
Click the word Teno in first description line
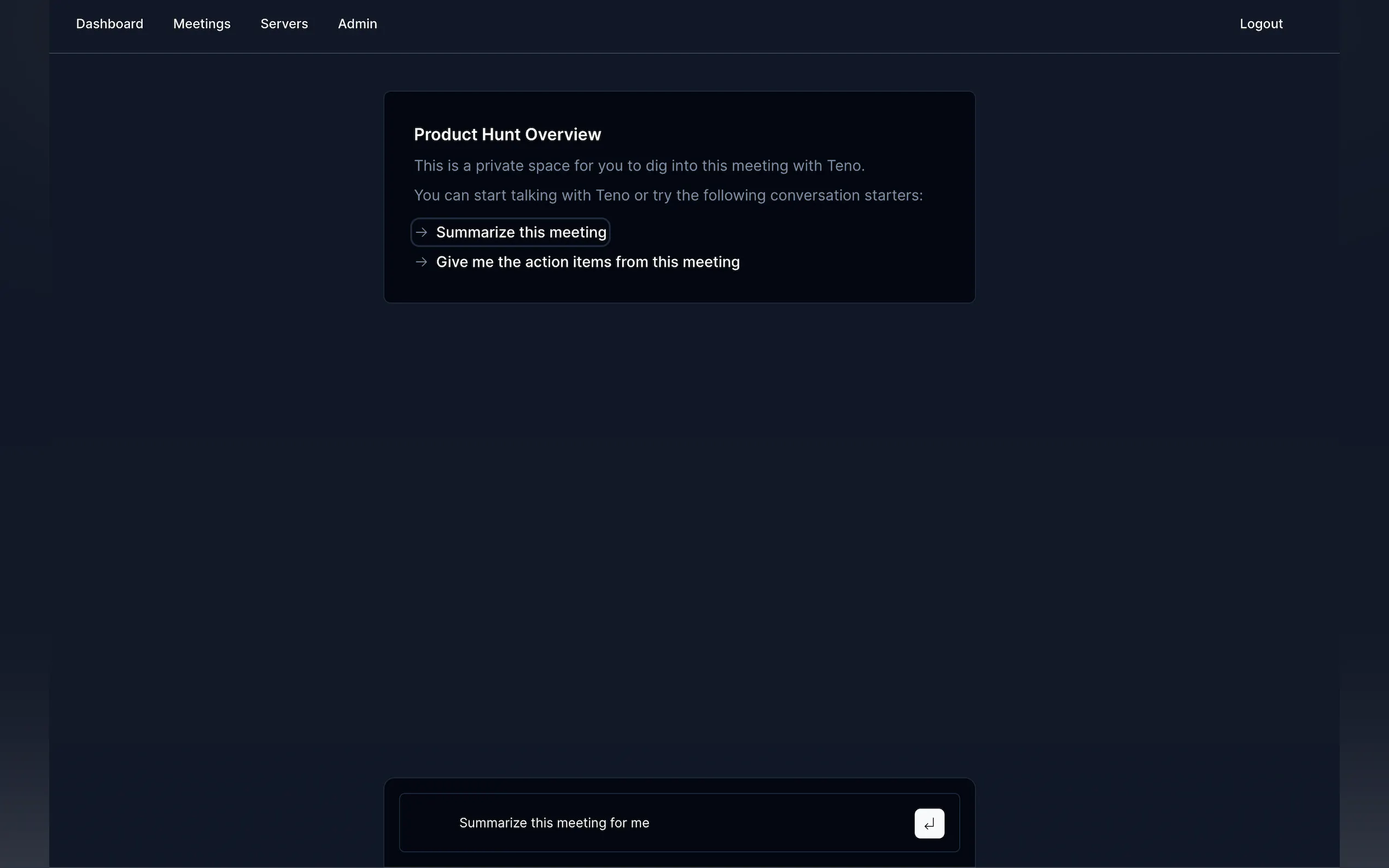click(843, 166)
